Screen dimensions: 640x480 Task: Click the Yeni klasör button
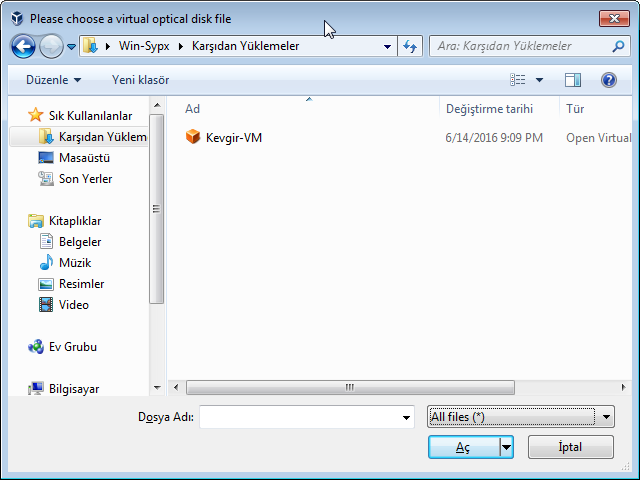click(x=140, y=80)
